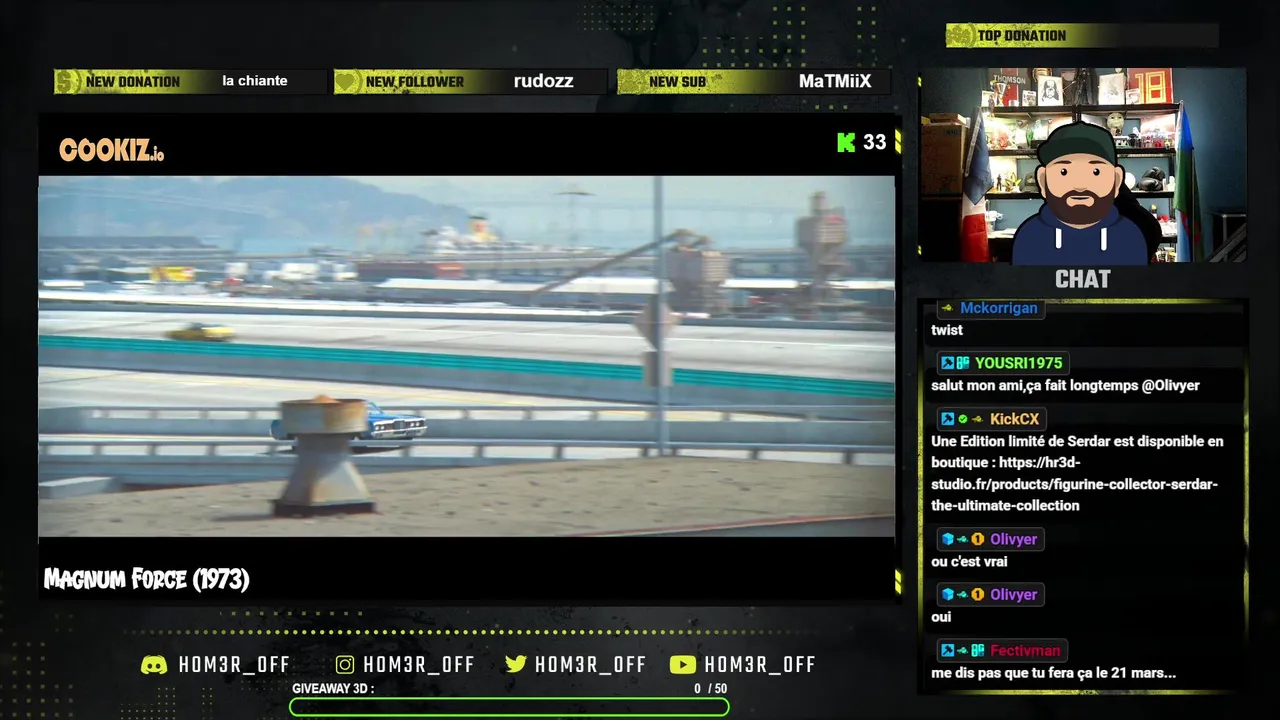This screenshot has width=1280, height=720.
Task: Open the hr3d-studio.fr figurine link in chat
Action: tap(1074, 484)
